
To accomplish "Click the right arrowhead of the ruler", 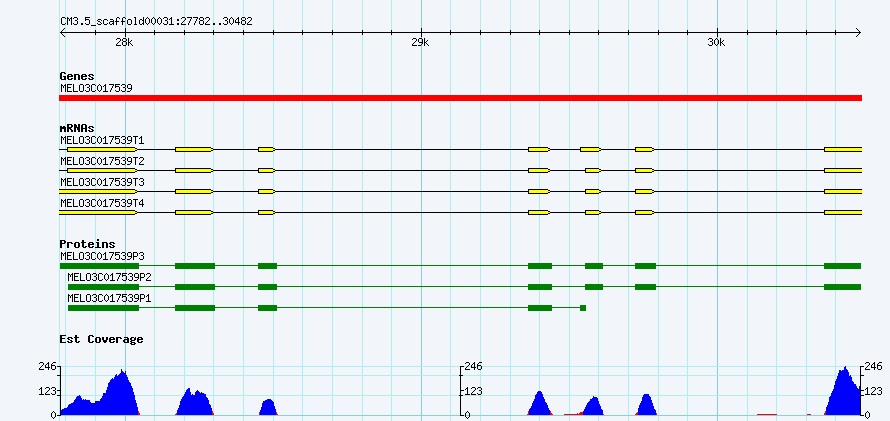I will (858, 32).
